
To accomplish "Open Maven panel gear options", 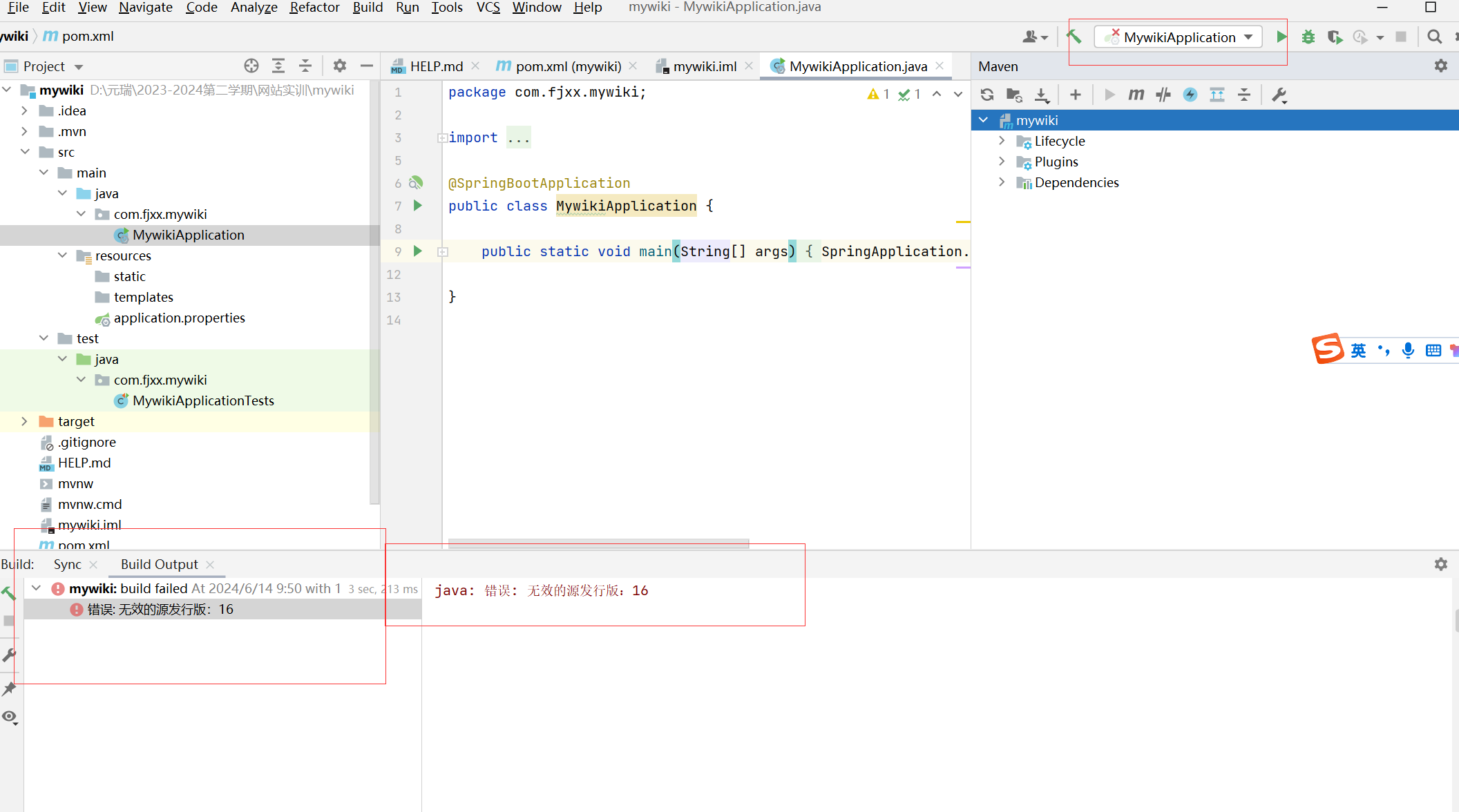I will (1440, 66).
